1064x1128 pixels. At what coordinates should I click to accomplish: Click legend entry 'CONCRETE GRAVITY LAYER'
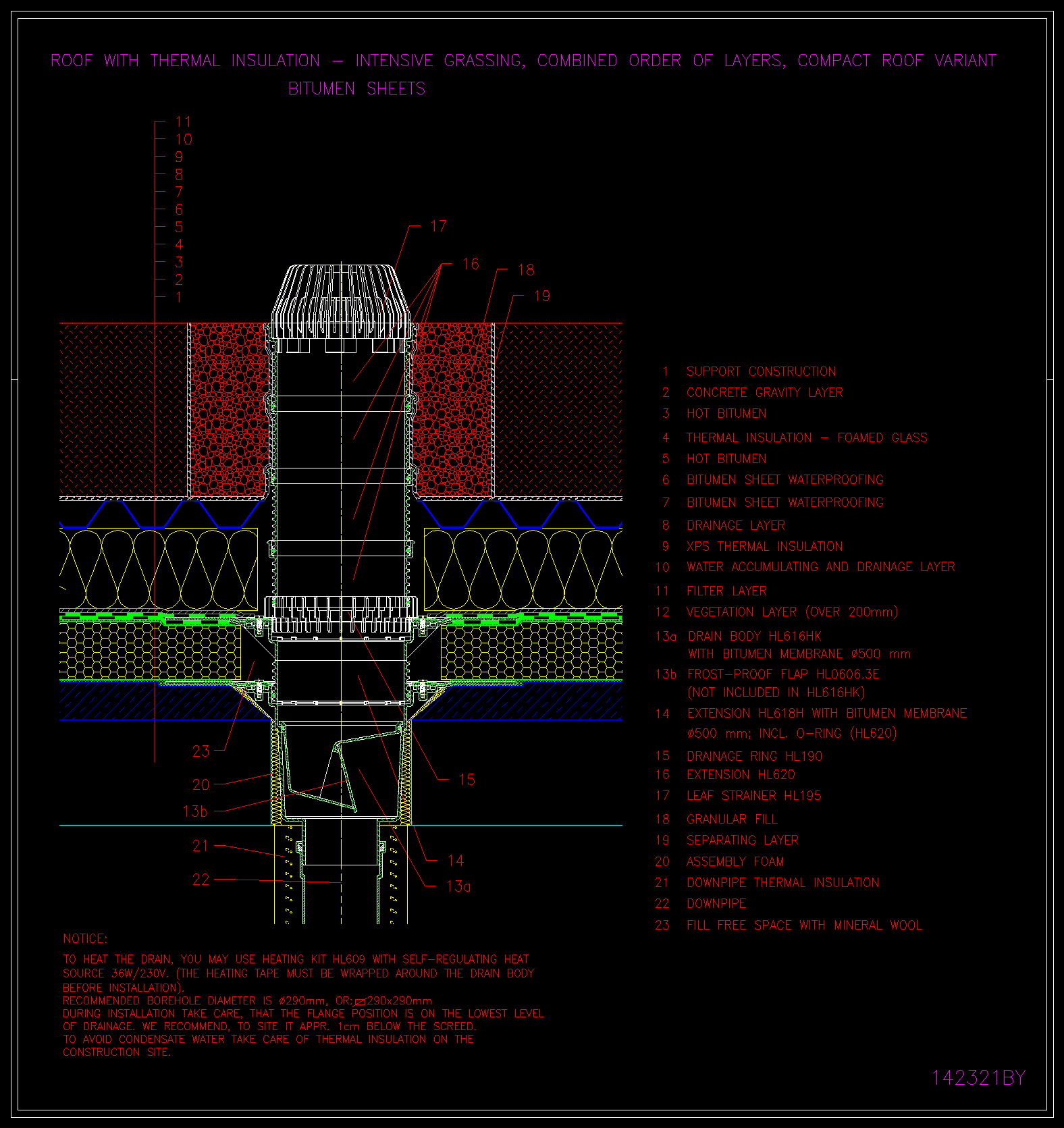point(765,393)
